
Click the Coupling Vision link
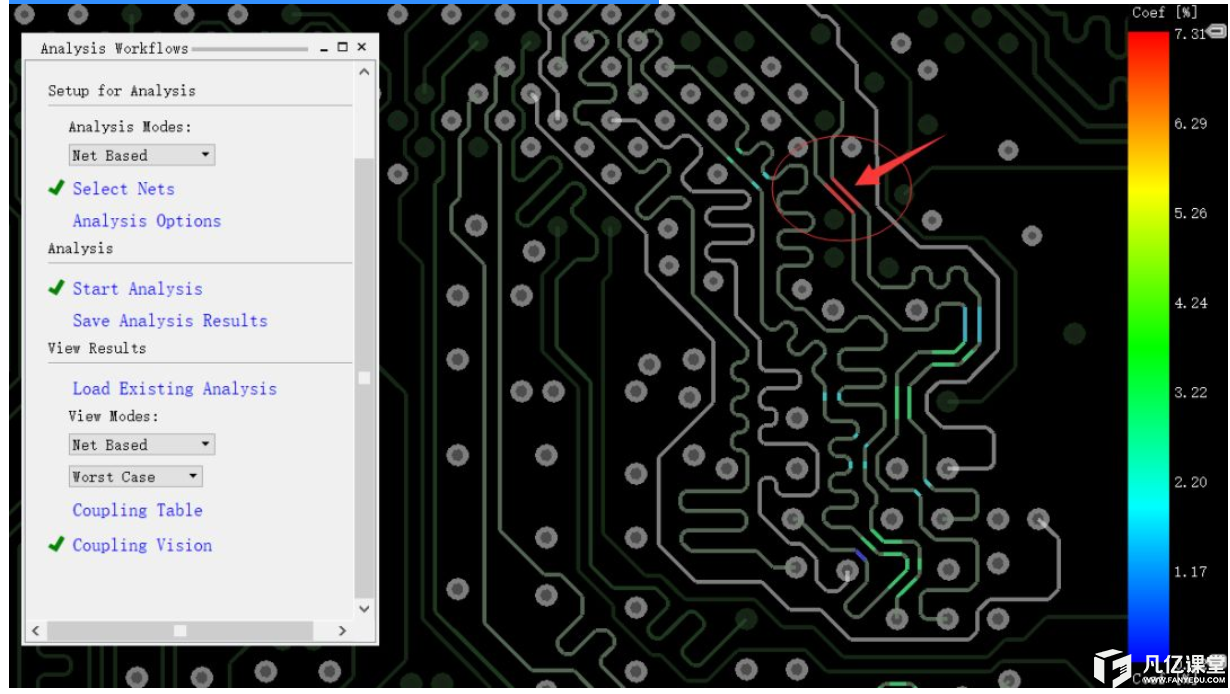pos(142,545)
